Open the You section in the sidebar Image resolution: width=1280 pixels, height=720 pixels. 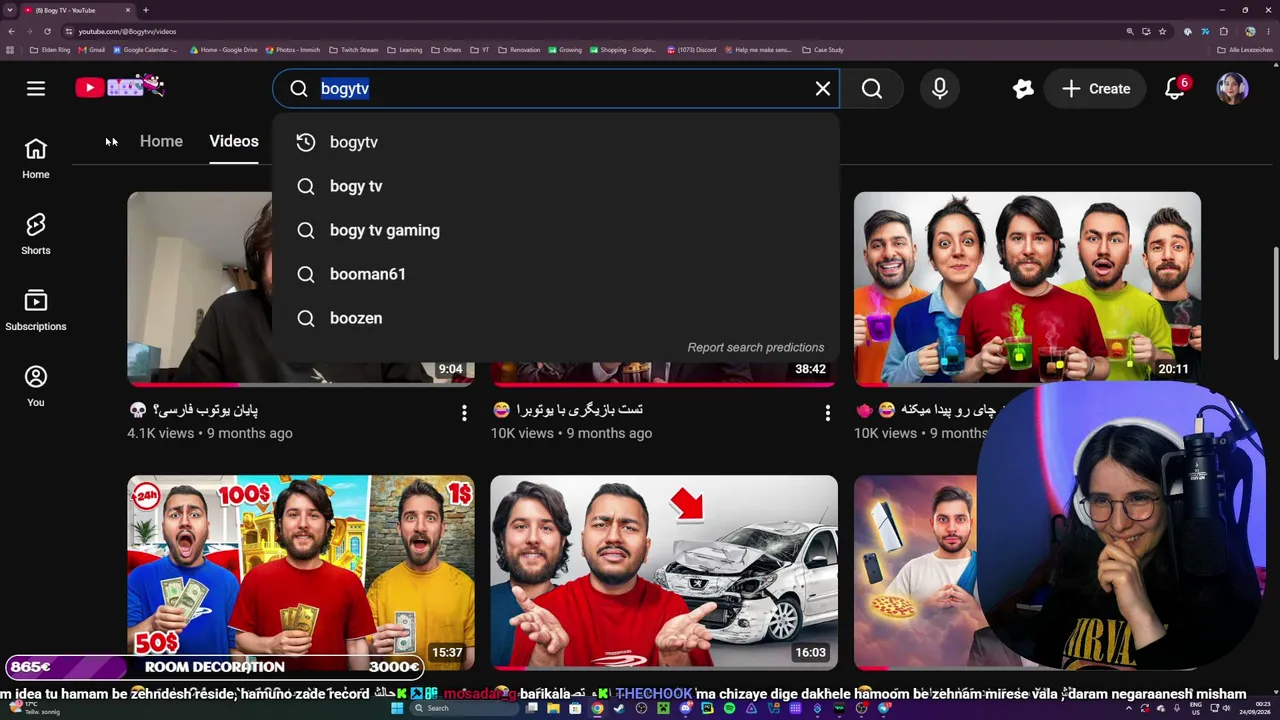36,387
